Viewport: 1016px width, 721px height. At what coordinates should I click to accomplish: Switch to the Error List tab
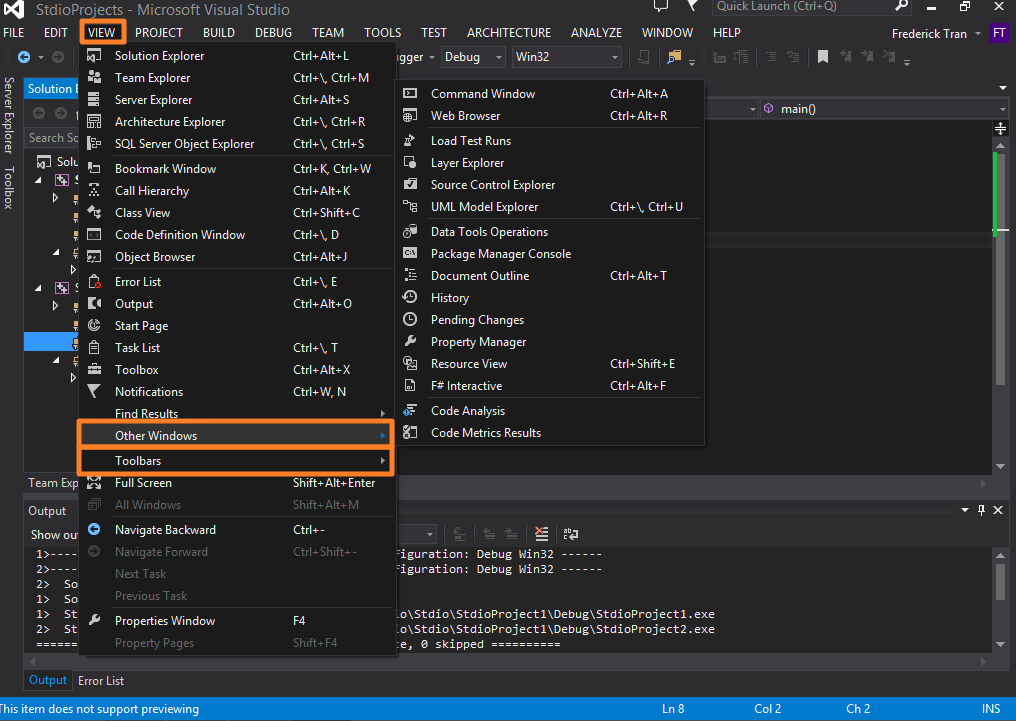(101, 681)
